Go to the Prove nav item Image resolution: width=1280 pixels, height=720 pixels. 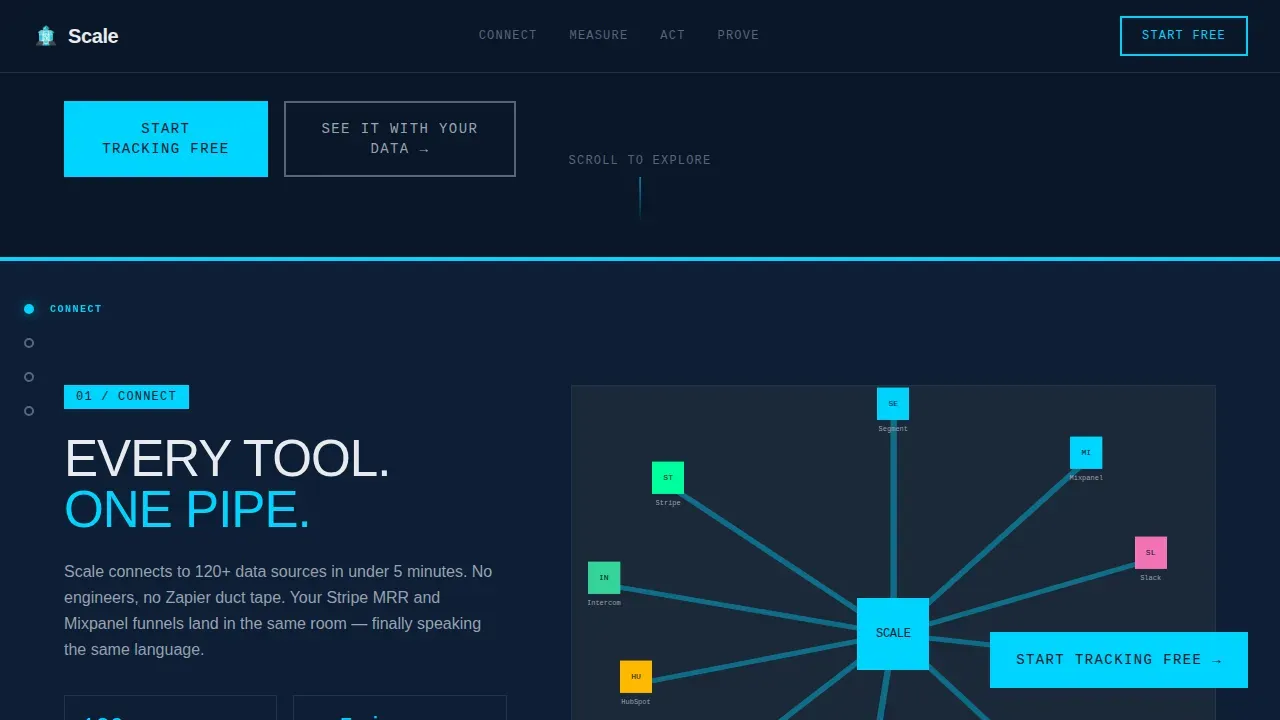738,35
